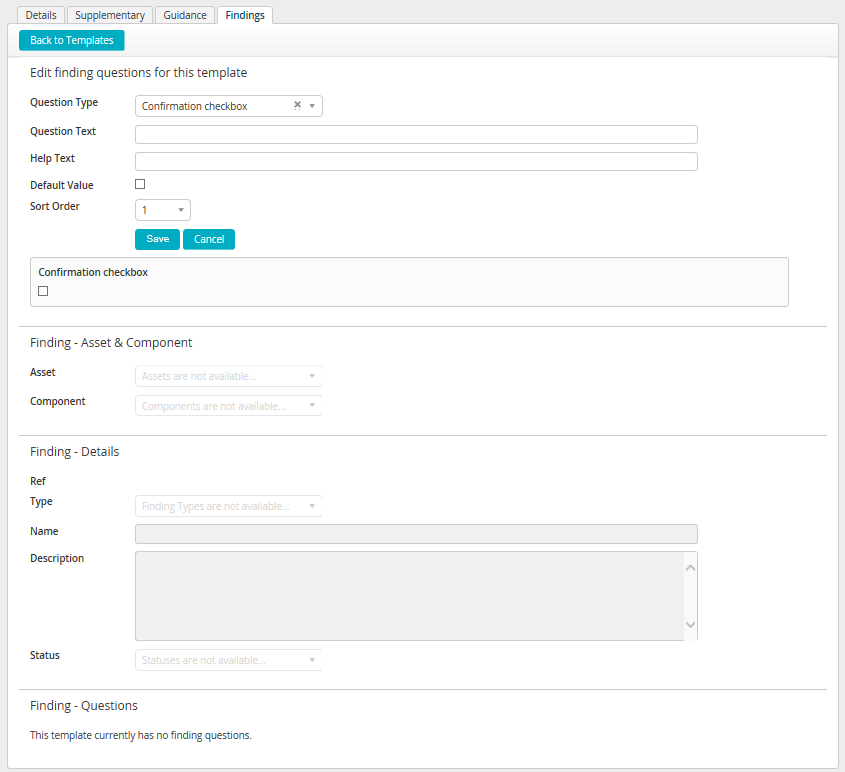Click the 'Confirmation checkbox' preview label
Screen dimensions: 845x772
tap(93, 273)
